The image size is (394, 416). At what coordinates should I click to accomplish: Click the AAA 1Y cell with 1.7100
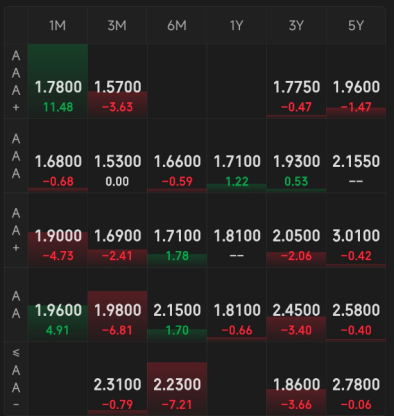tap(237, 156)
